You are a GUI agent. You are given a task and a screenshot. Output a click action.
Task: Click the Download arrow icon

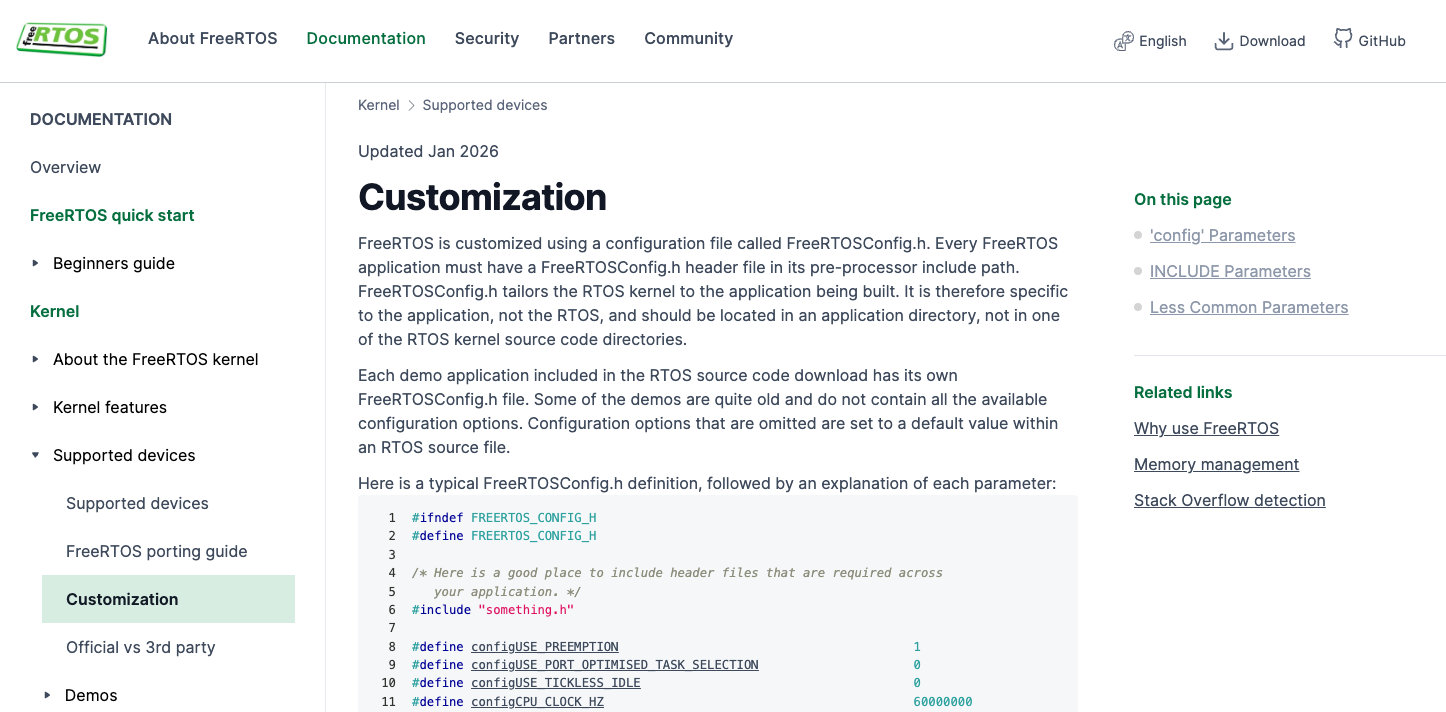[1223, 41]
